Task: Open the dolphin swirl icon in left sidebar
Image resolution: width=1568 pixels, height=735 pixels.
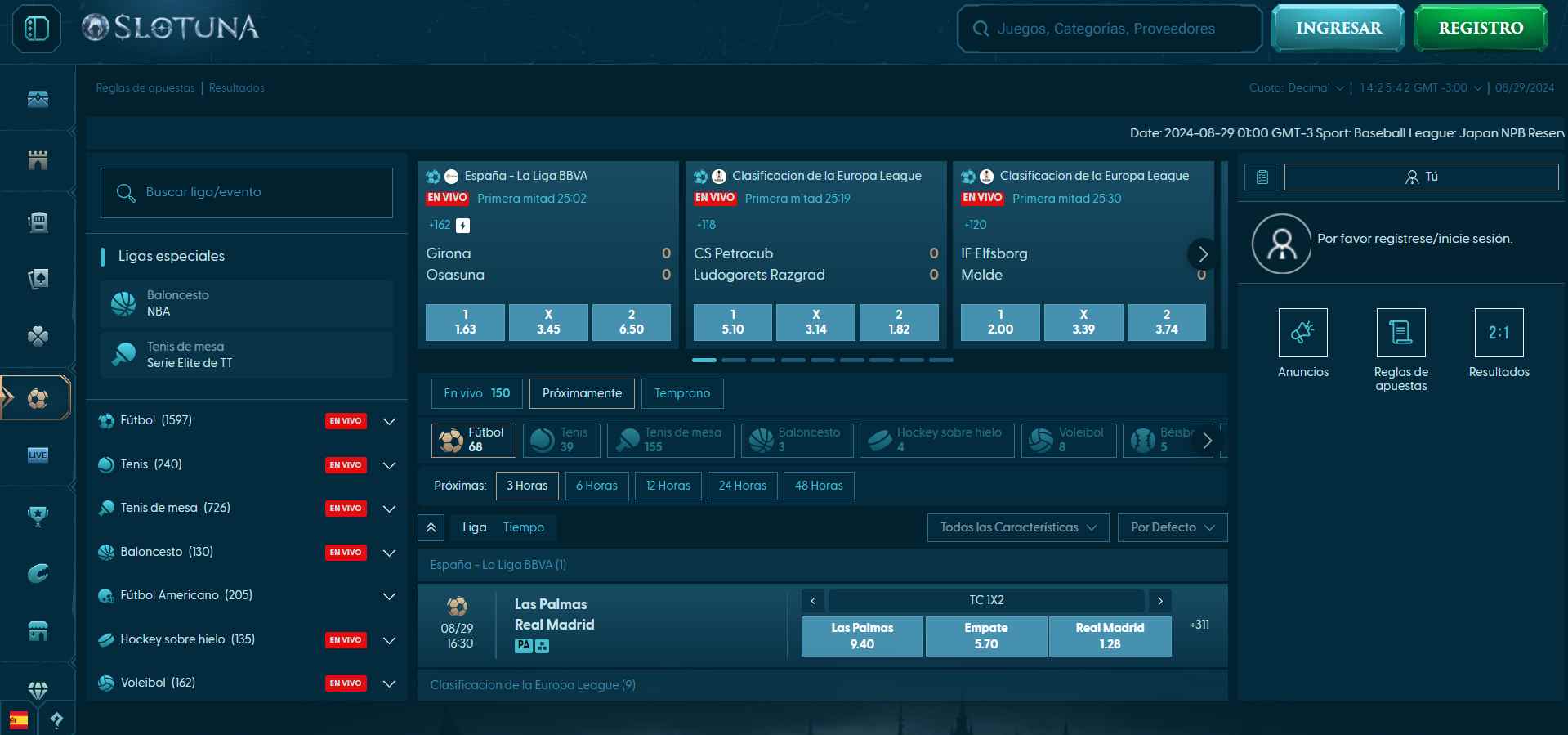Action: pos(38,573)
